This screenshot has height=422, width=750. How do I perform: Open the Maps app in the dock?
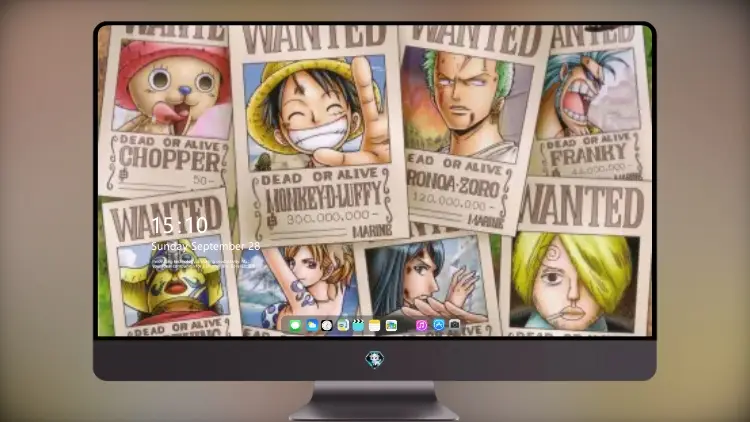391,325
